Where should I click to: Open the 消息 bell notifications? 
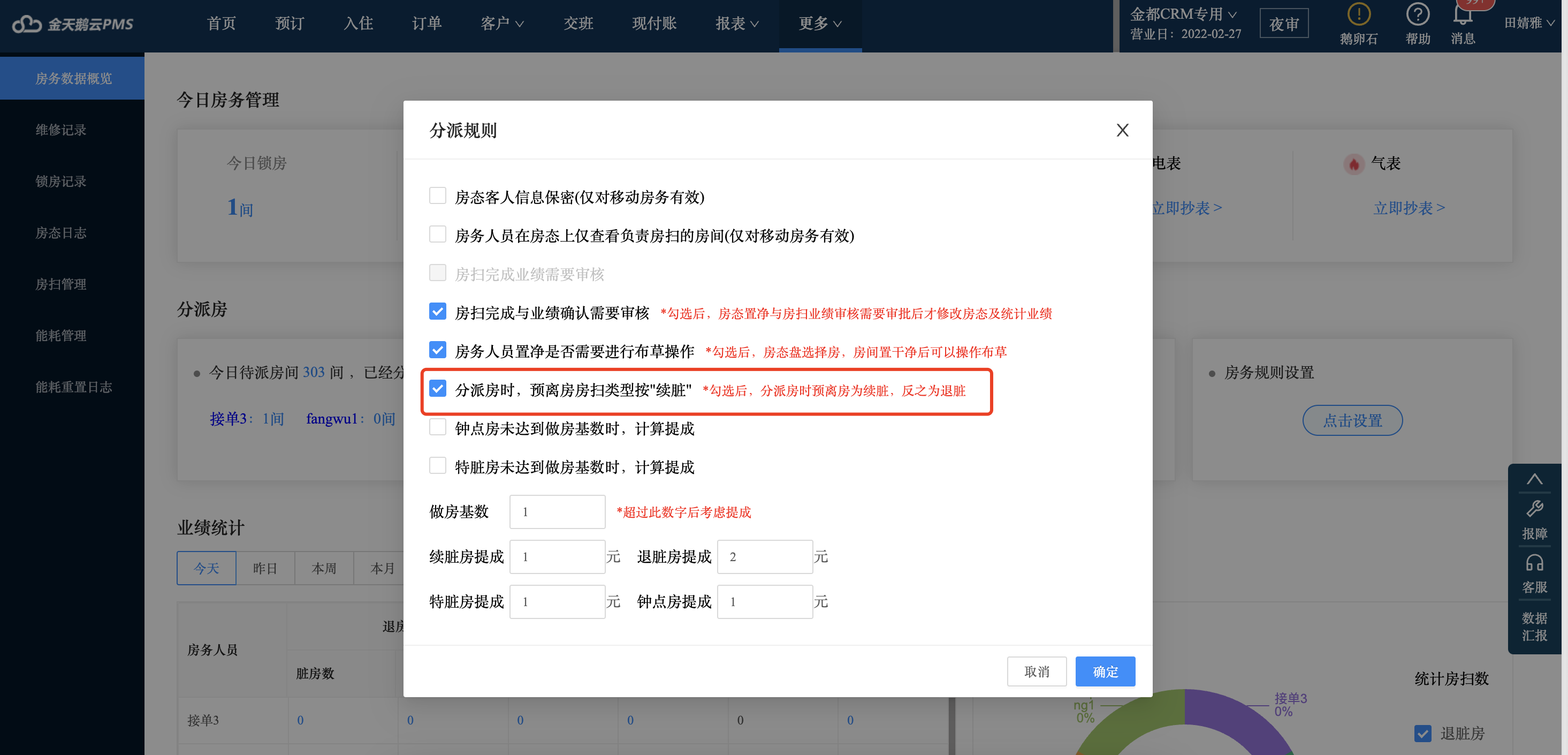[x=1463, y=14]
